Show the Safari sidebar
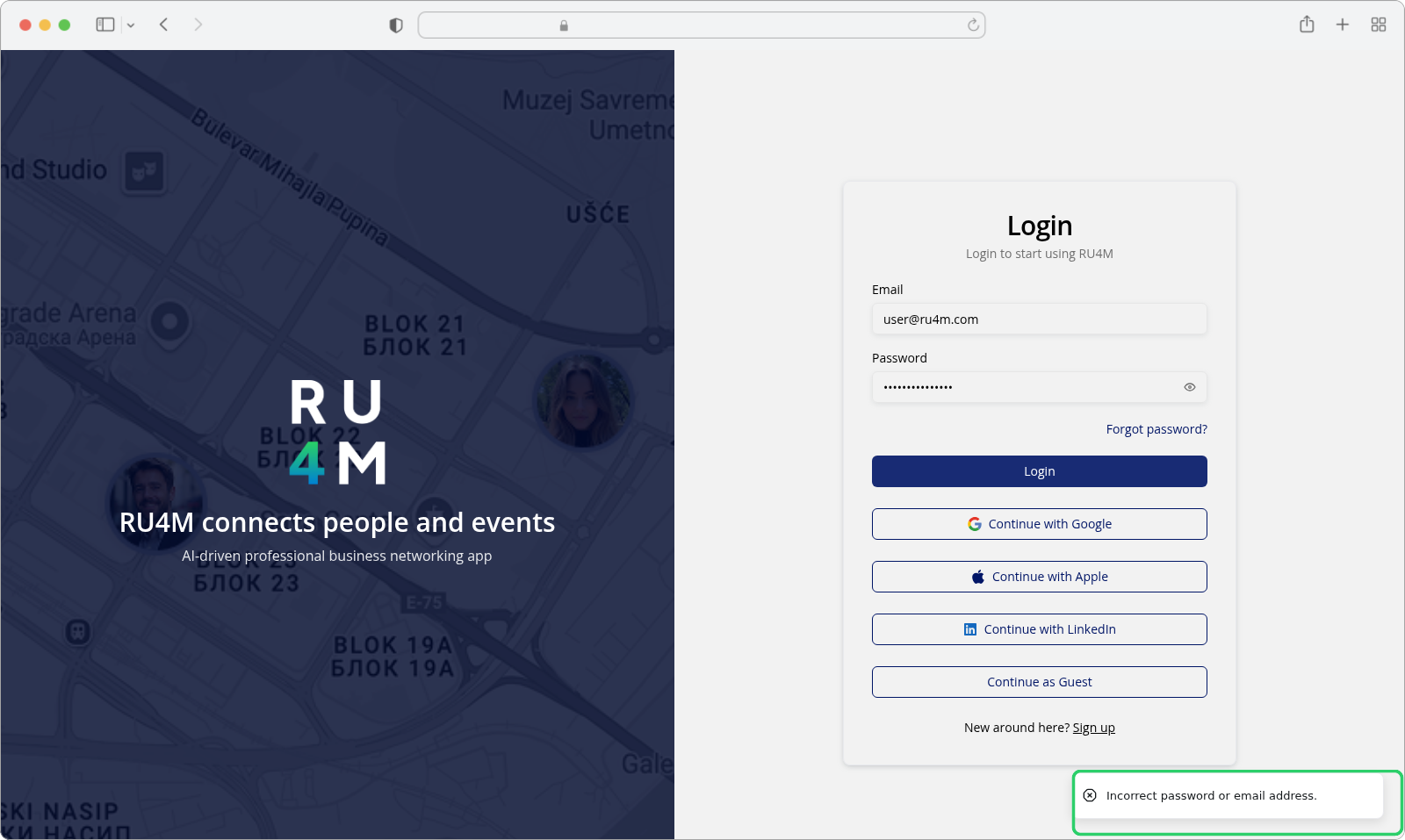The image size is (1405, 840). pyautogui.click(x=105, y=25)
